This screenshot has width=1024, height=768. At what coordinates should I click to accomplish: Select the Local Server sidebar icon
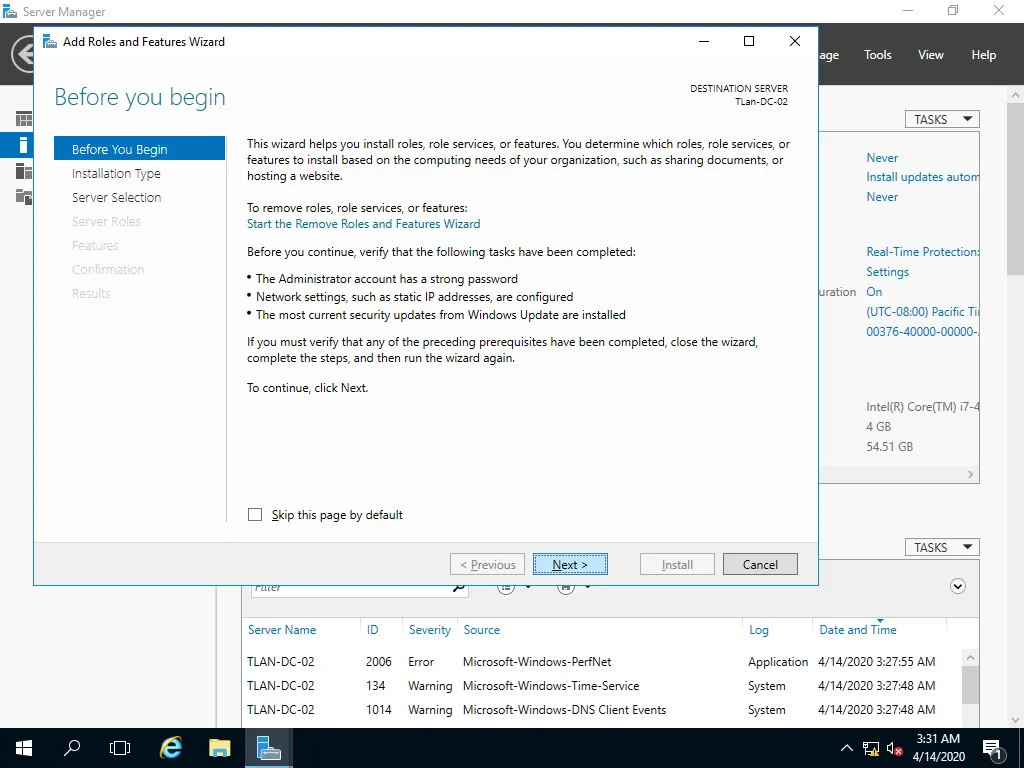(23, 145)
